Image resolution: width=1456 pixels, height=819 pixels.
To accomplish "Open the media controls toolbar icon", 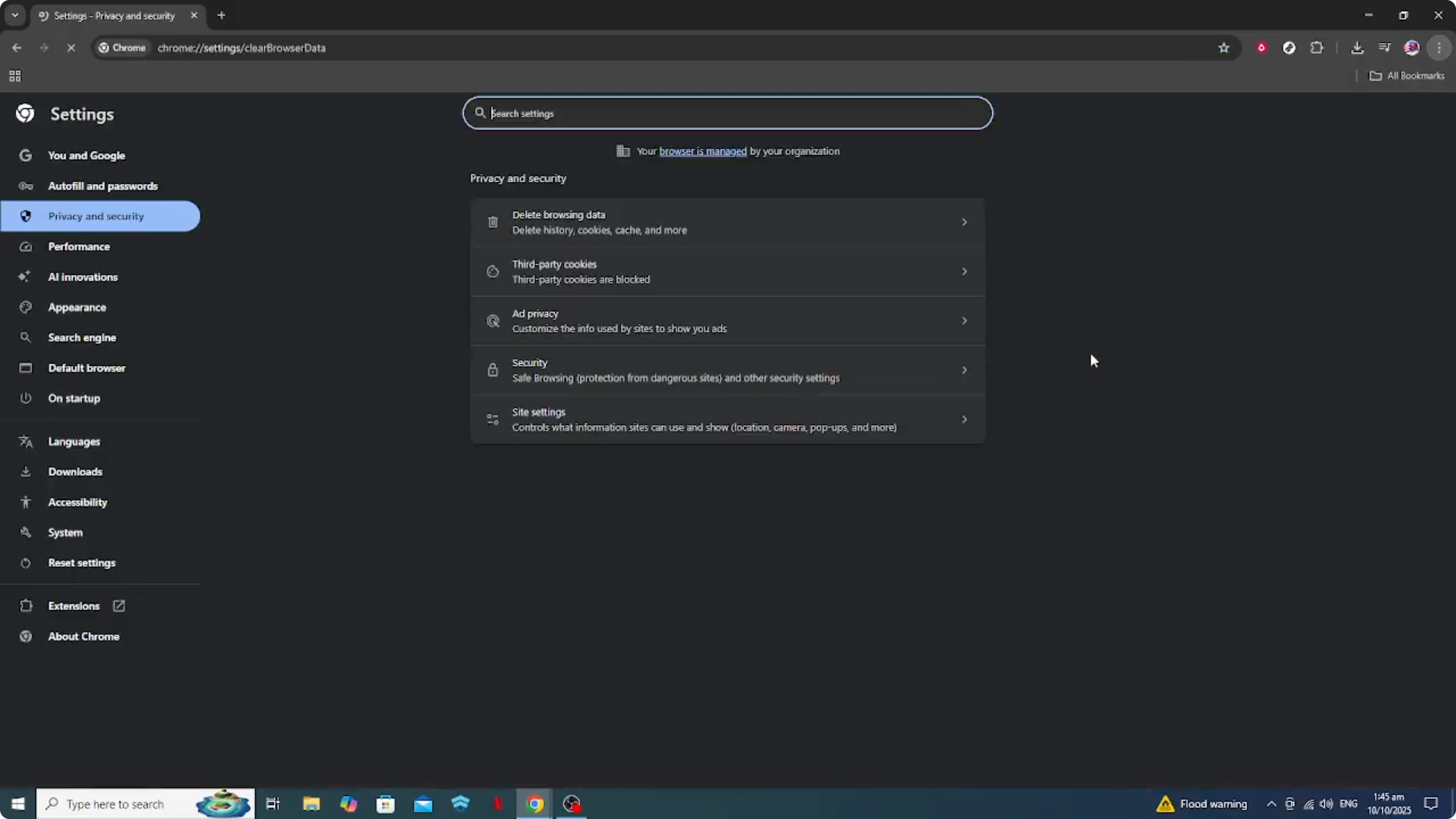I will coord(1384,47).
